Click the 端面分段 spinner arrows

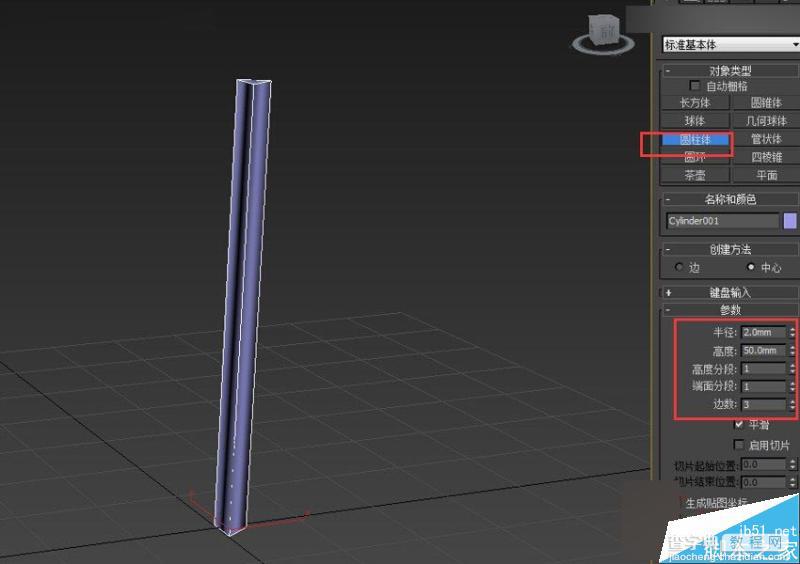tap(792, 386)
